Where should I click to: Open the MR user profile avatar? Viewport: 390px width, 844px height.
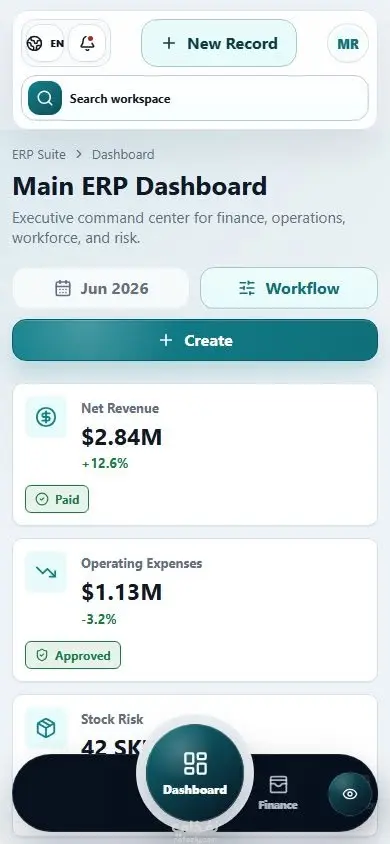coord(348,44)
